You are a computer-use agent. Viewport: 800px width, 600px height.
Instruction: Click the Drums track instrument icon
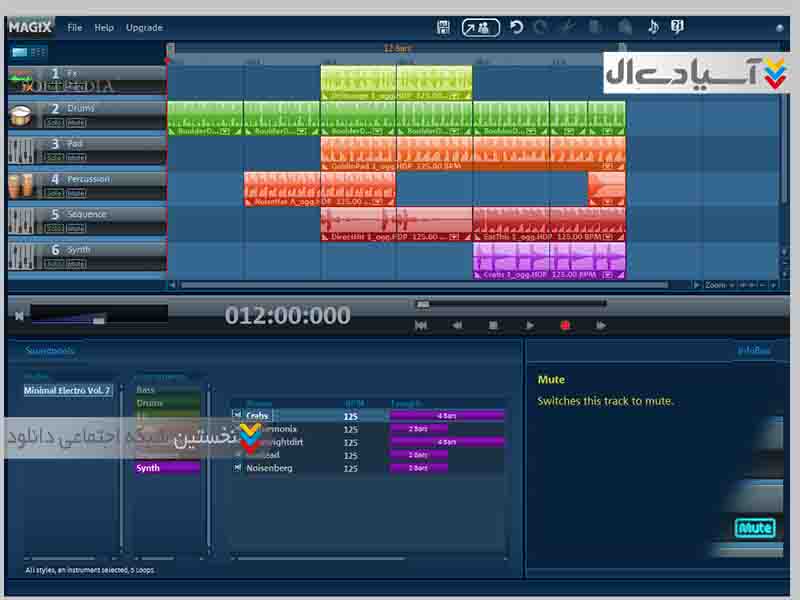tap(21, 115)
